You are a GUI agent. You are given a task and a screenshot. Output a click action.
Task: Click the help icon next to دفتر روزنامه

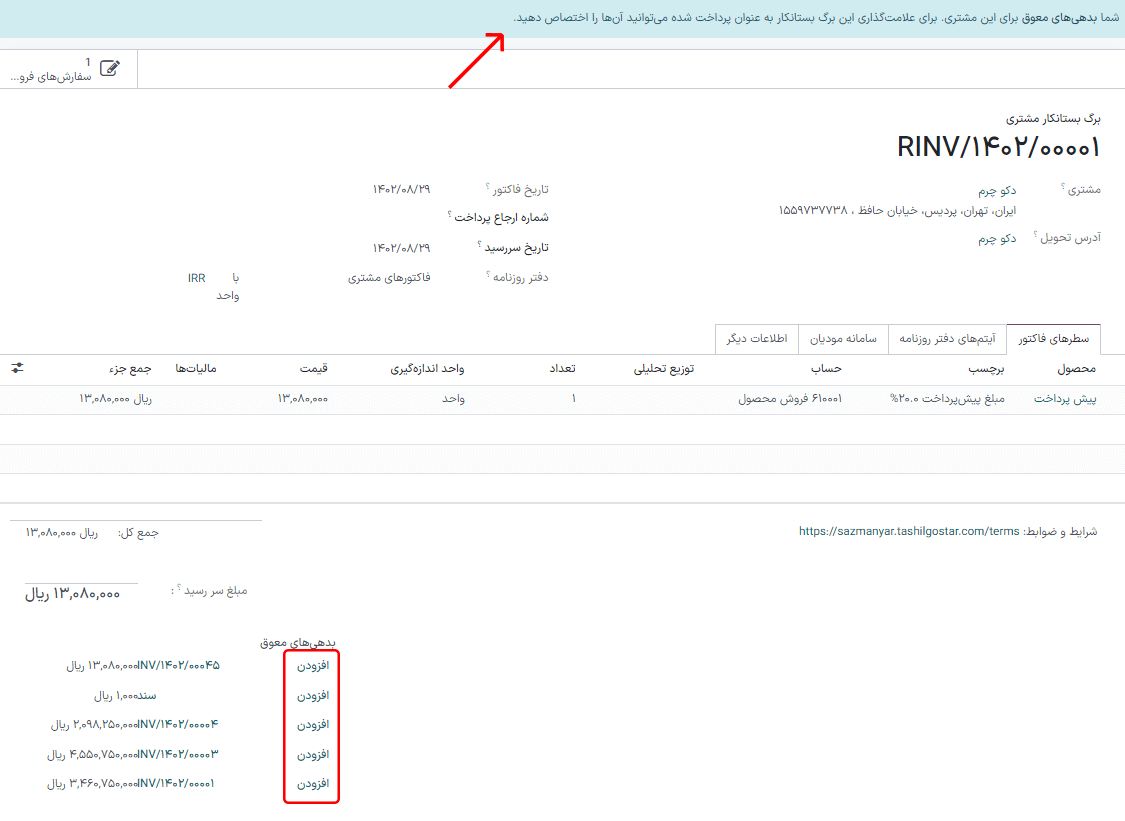487,275
